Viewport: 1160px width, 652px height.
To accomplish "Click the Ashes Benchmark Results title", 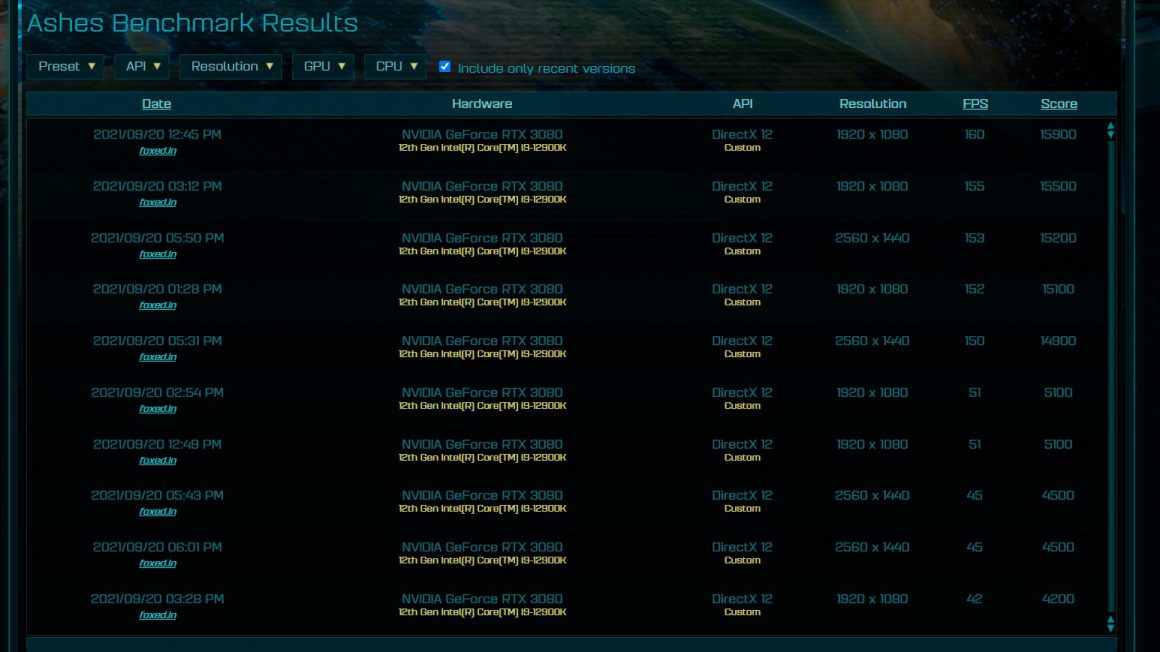I will coord(193,23).
